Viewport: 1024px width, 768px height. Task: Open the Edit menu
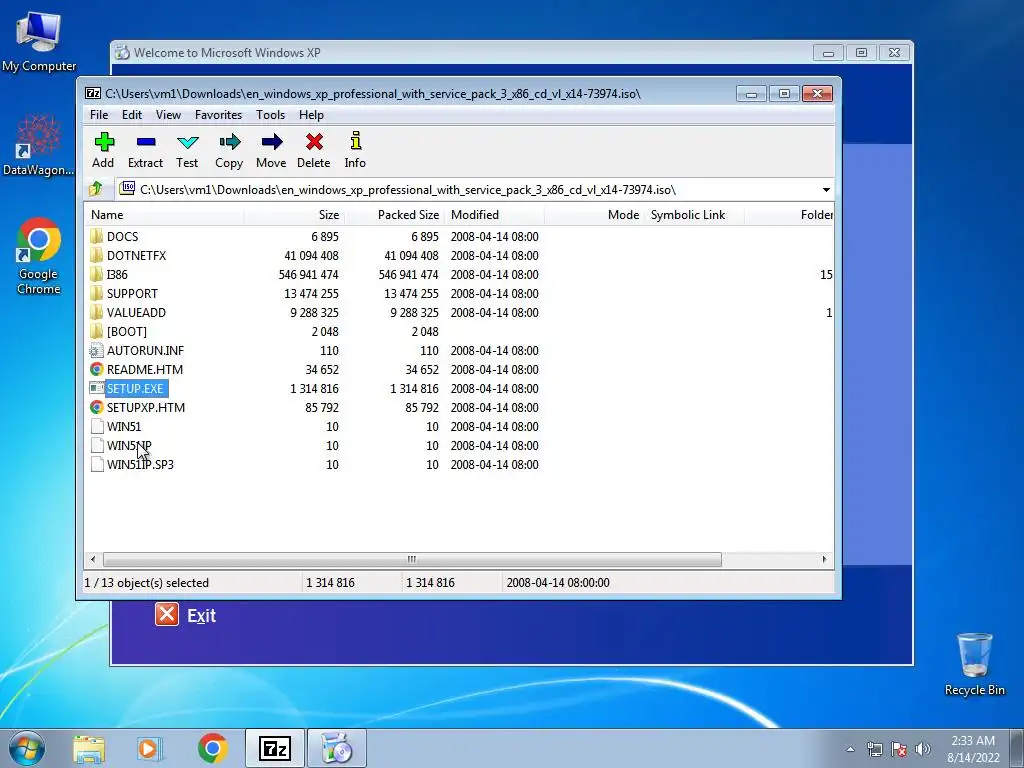coord(132,114)
